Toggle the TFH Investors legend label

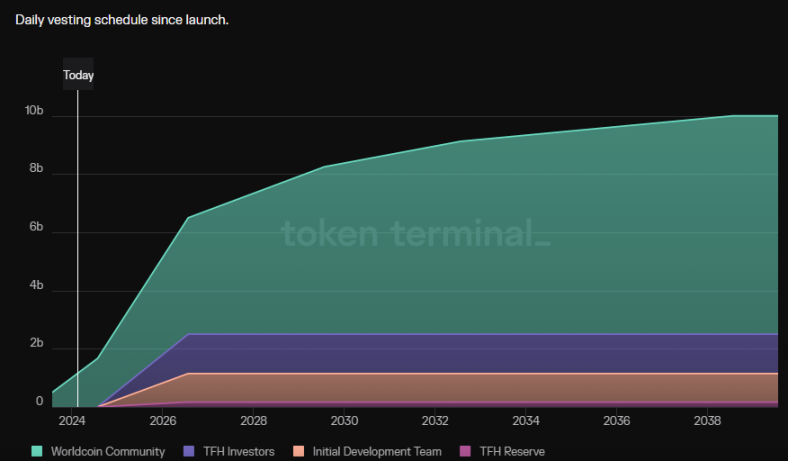pyautogui.click(x=238, y=451)
